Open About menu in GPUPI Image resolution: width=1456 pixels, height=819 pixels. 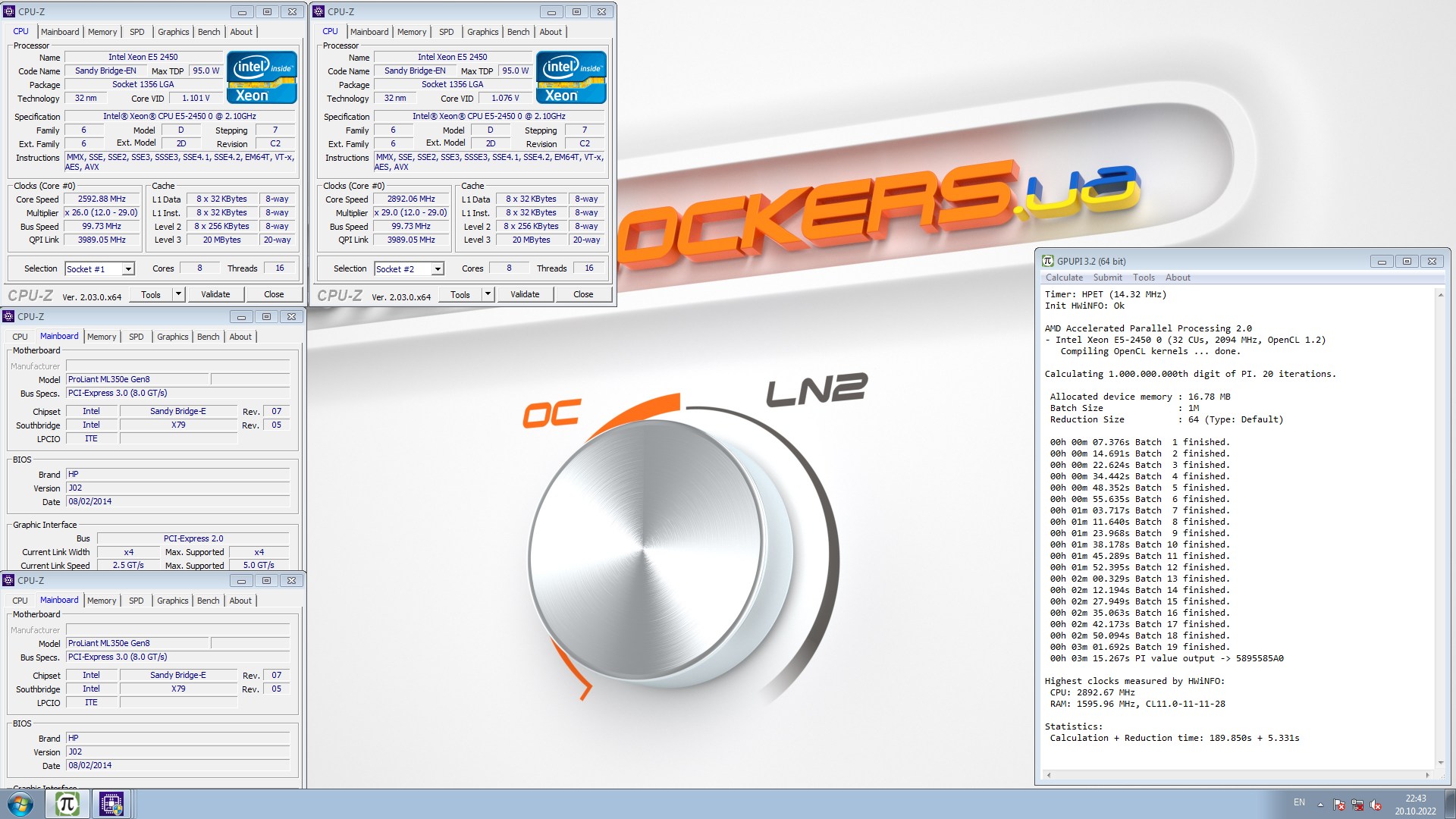[1178, 278]
